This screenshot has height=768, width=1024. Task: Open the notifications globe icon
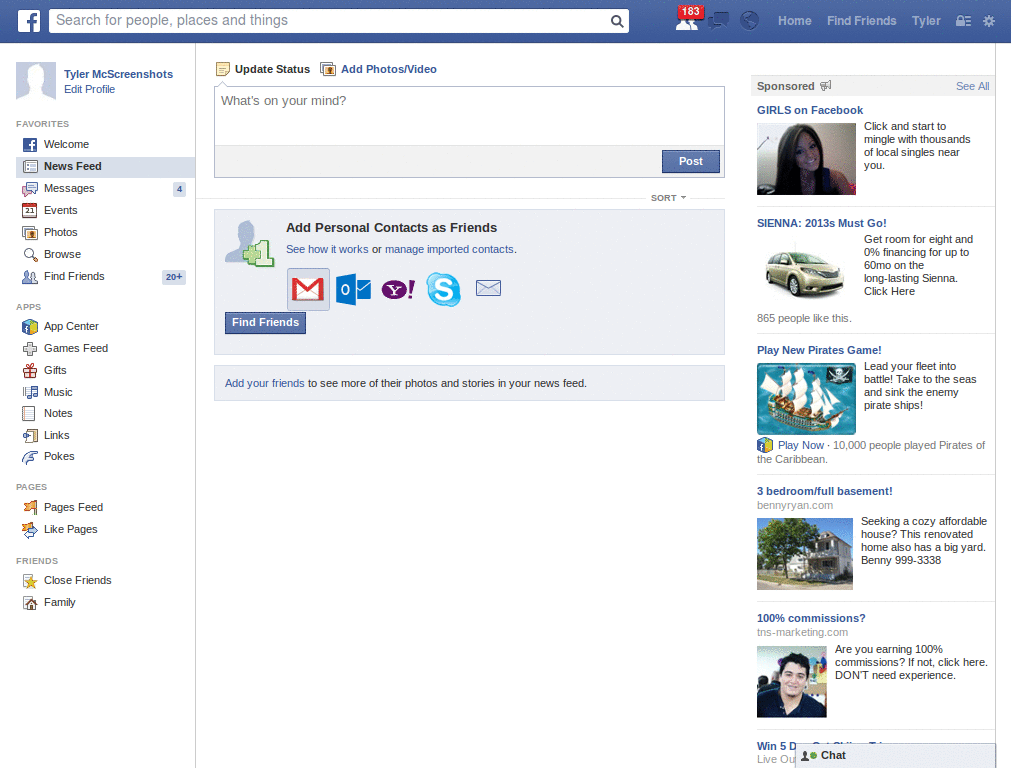pyautogui.click(x=749, y=21)
